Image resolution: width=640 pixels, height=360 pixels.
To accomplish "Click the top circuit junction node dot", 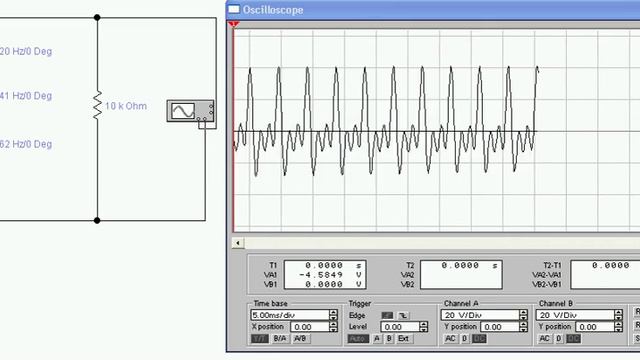I will [x=97, y=18].
